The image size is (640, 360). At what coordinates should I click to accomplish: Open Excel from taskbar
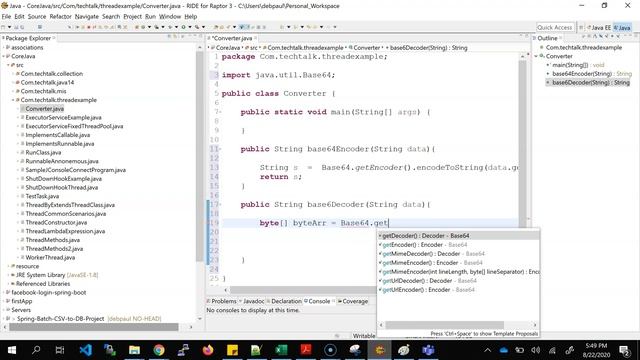pos(281,350)
